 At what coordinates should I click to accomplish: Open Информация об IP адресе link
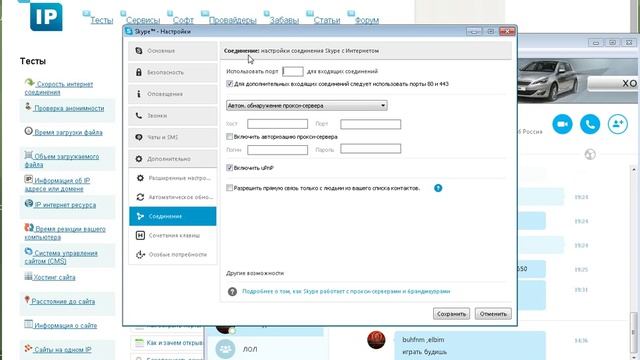58,184
